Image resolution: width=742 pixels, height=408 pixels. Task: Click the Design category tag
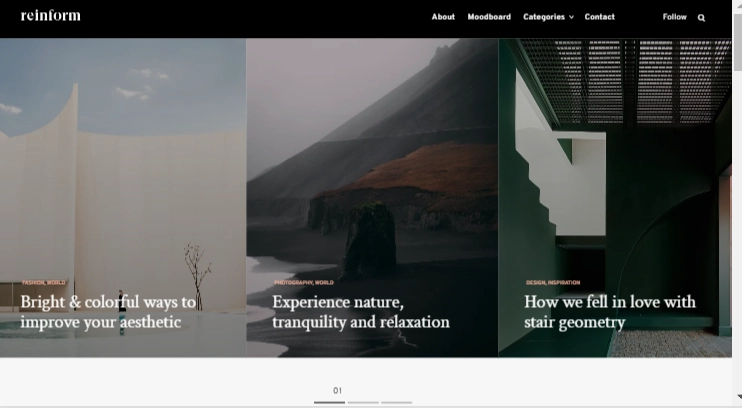point(535,283)
